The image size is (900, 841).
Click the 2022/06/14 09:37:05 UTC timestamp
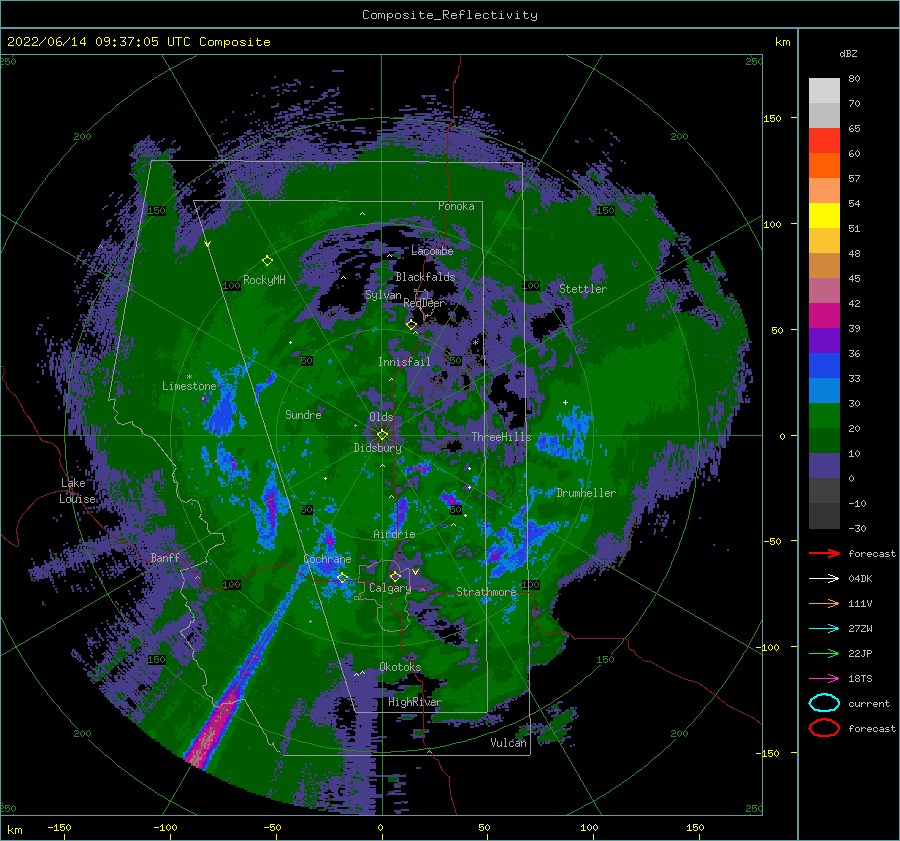pos(98,42)
